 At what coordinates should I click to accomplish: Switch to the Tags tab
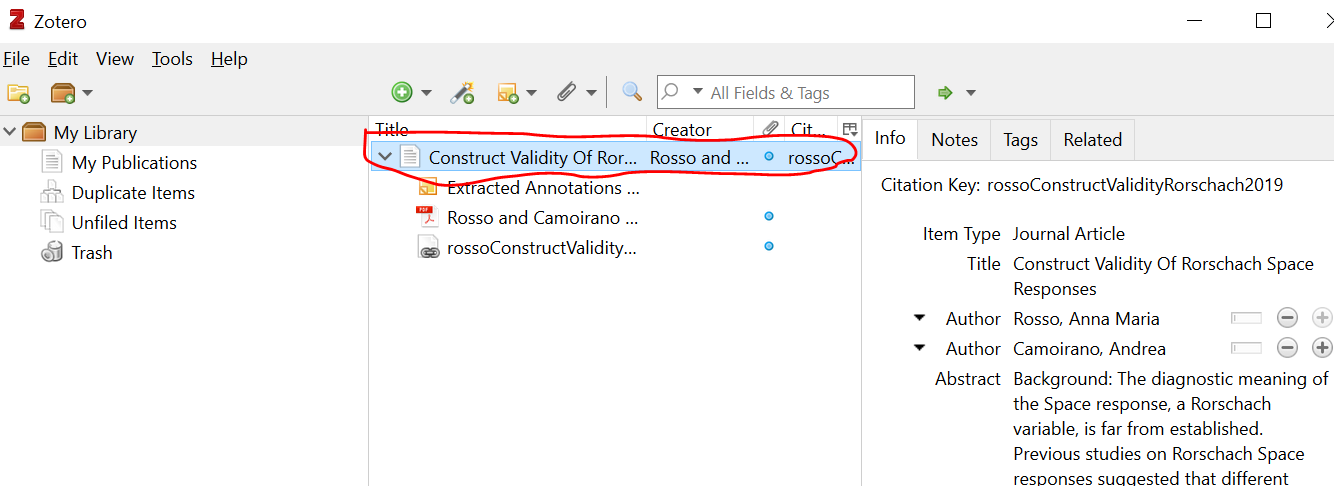1021,140
